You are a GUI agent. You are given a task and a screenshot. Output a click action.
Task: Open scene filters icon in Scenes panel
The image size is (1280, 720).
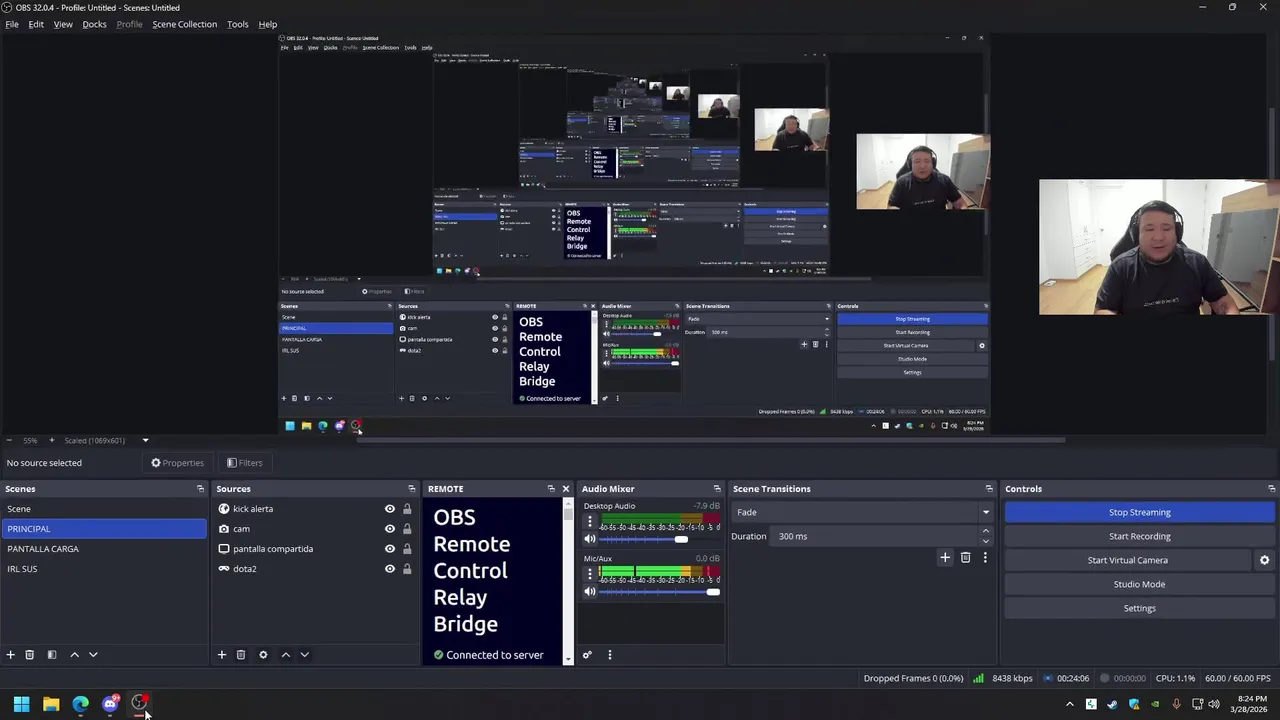[x=52, y=655]
